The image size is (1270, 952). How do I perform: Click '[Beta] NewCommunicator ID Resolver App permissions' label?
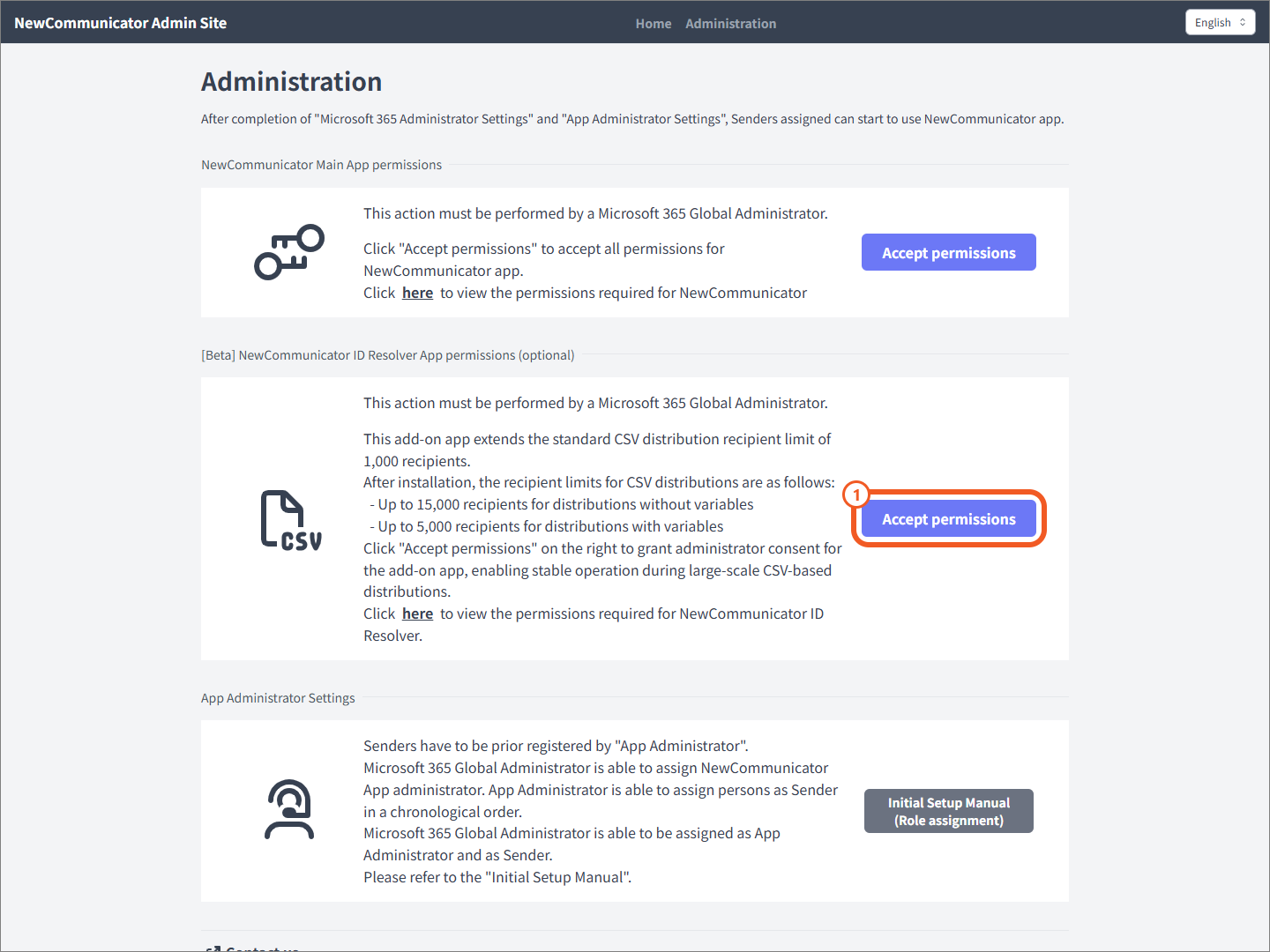tap(388, 355)
